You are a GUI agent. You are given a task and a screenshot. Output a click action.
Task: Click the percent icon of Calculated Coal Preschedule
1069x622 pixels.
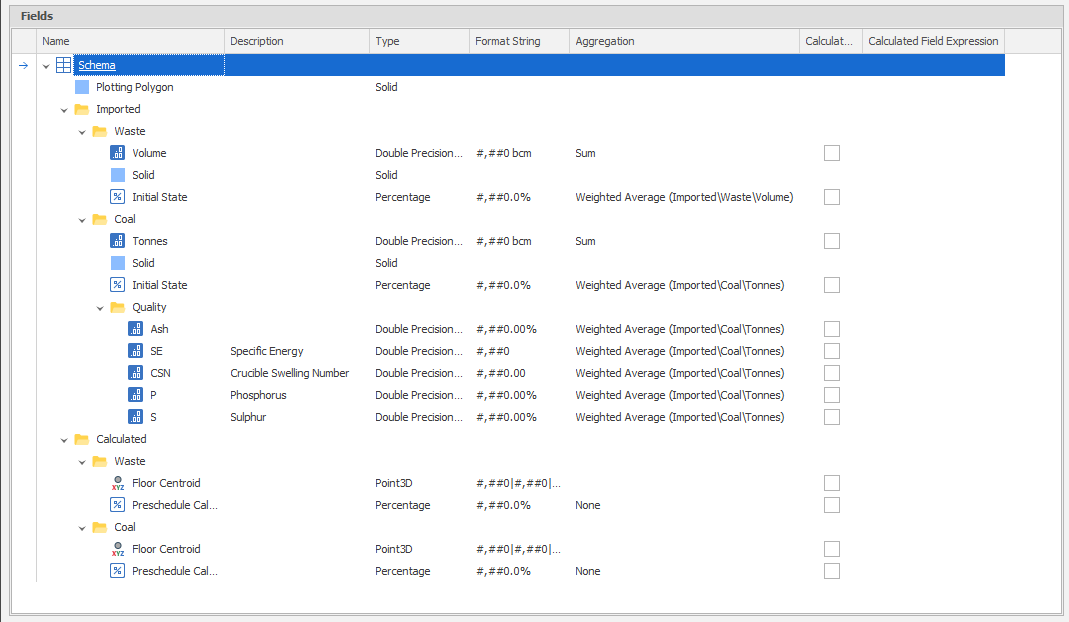118,571
